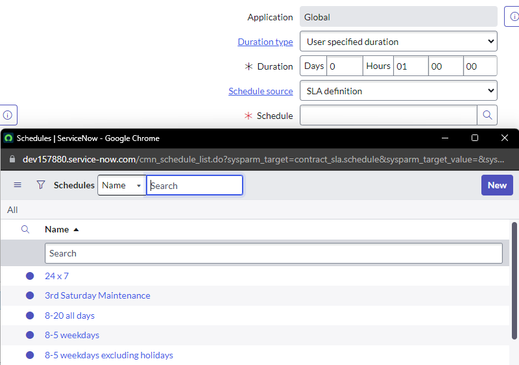Open the Schedules filter funnel icon
Image resolution: width=519 pixels, height=365 pixels.
[41, 185]
